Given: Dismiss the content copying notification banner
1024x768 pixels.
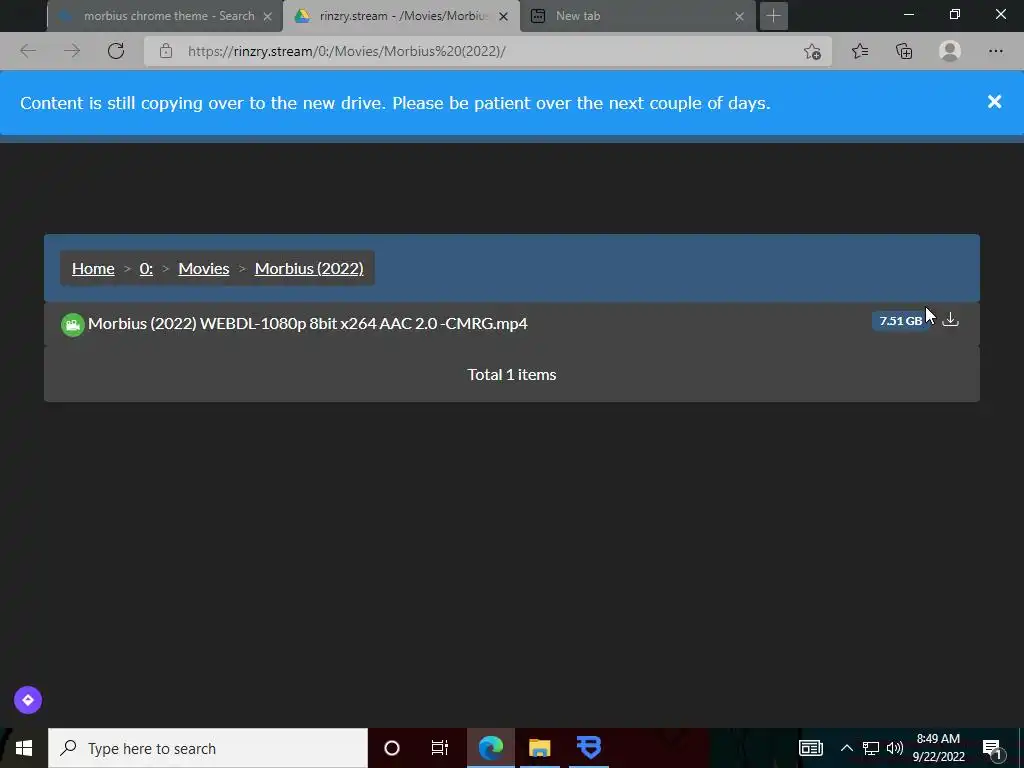Looking at the screenshot, I should (x=994, y=102).
